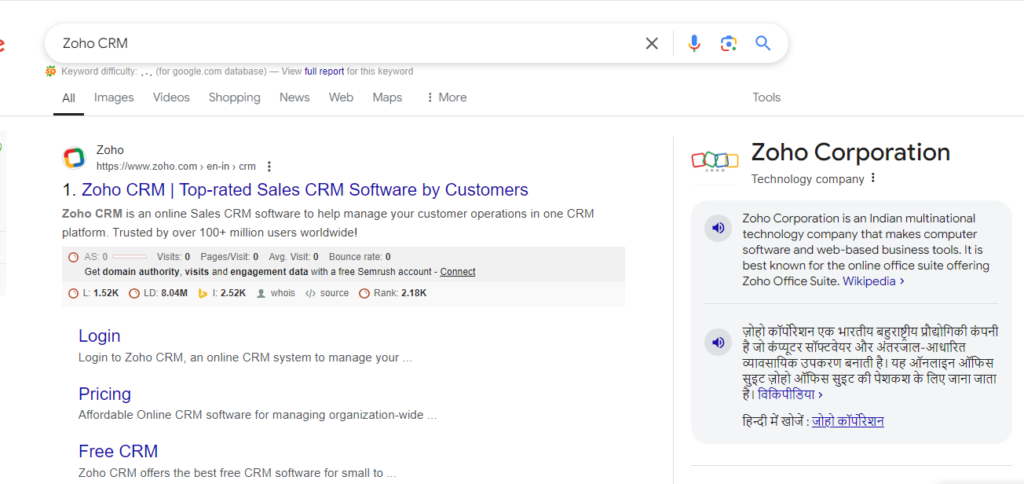Click the Pages/Visit: 0 metric
The width and height of the screenshot is (1024, 484).
pyautogui.click(x=229, y=257)
